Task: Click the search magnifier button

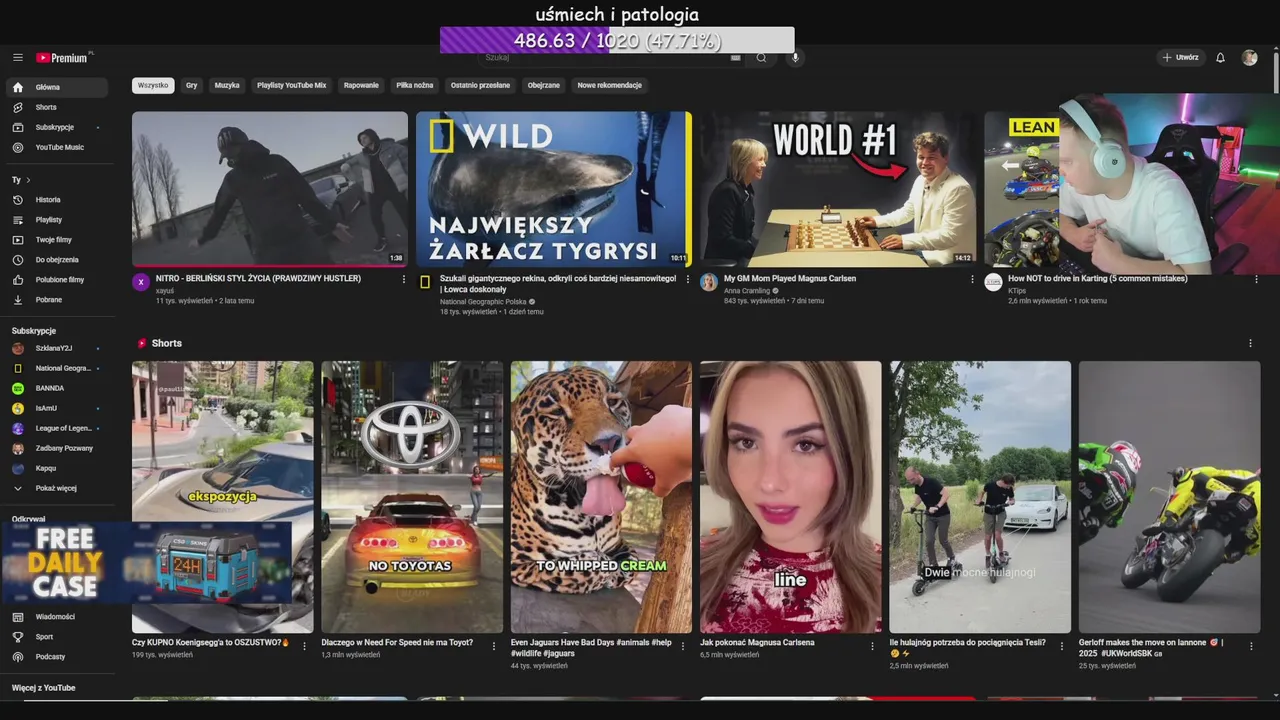Action: (x=761, y=58)
